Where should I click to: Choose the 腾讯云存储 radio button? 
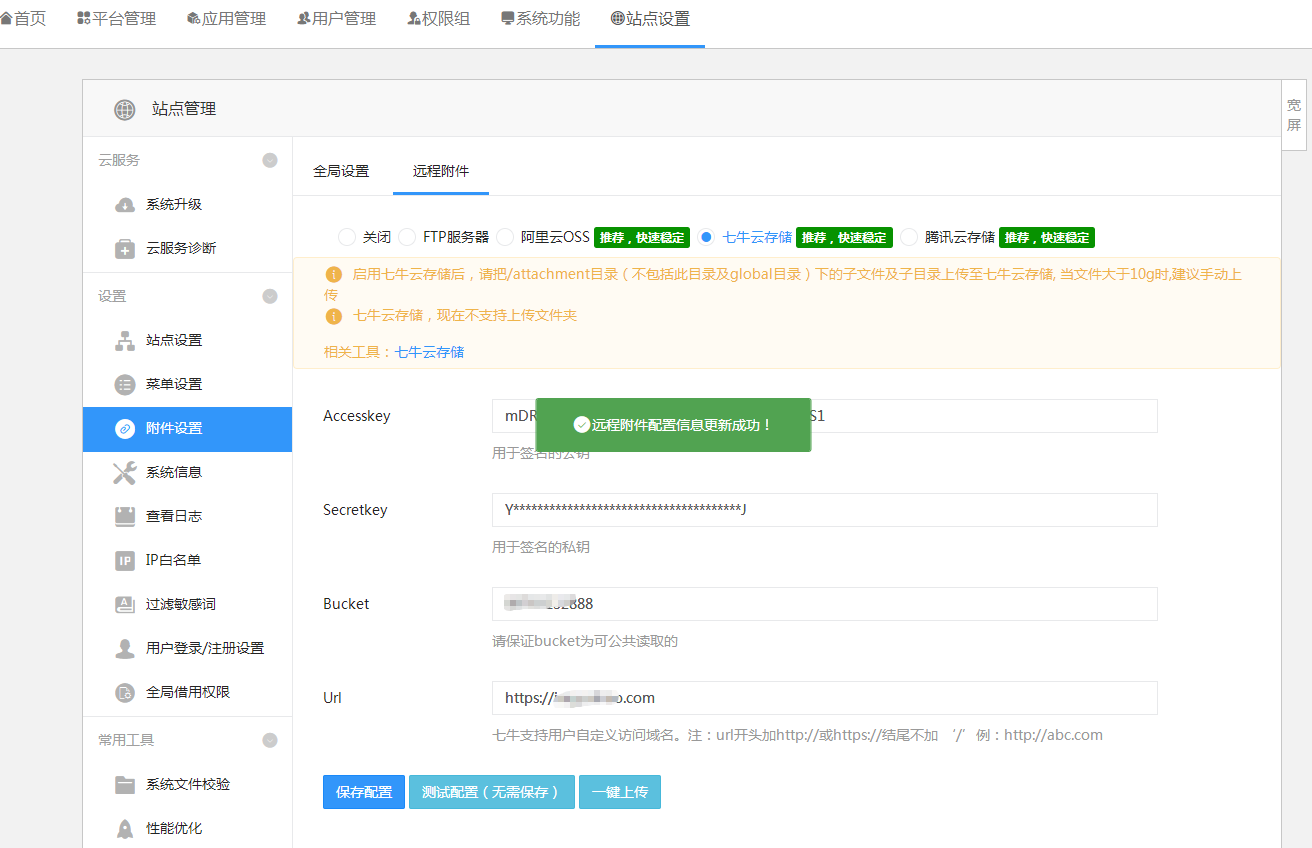point(908,237)
